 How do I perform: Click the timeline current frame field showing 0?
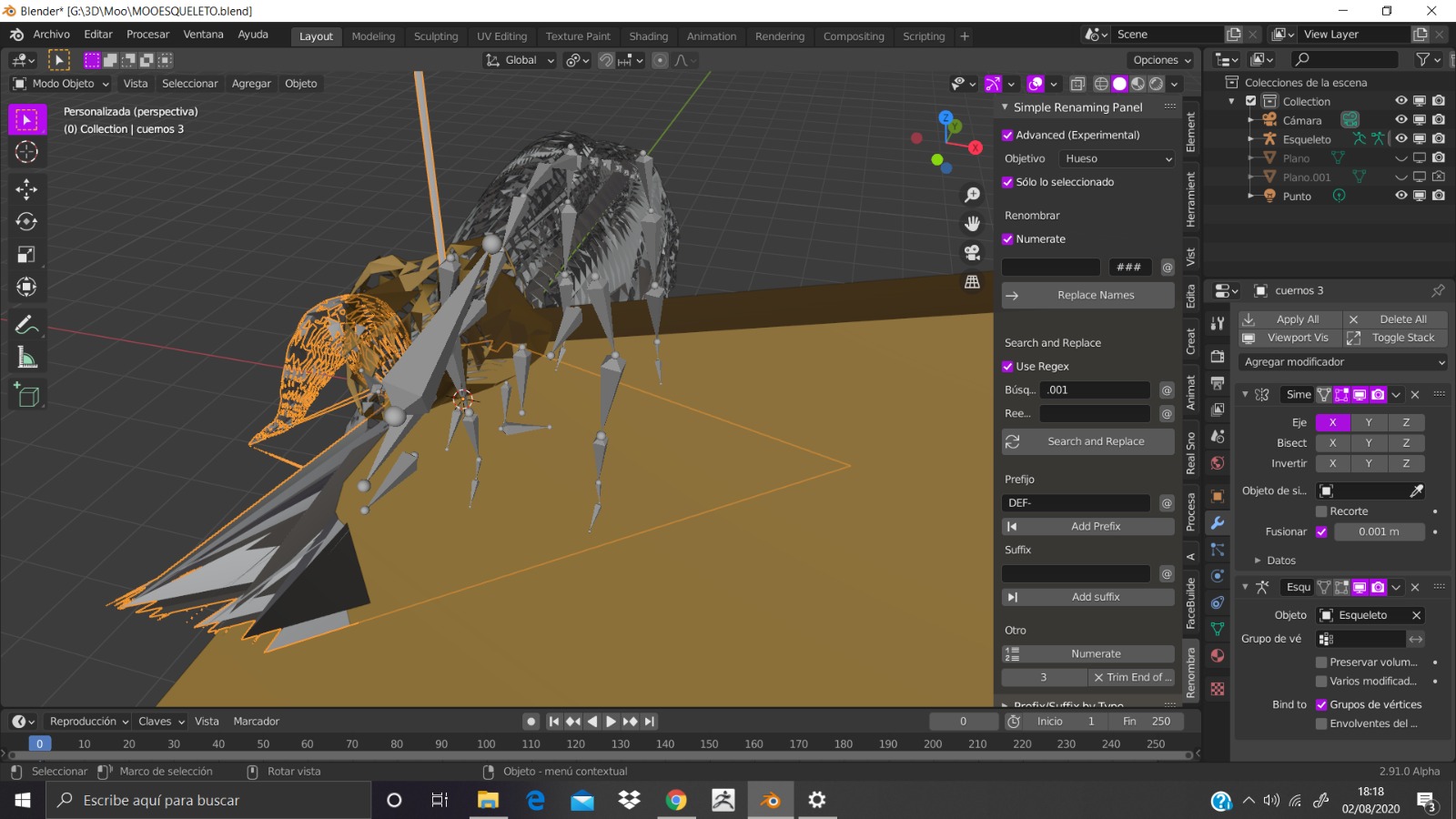coord(964,722)
